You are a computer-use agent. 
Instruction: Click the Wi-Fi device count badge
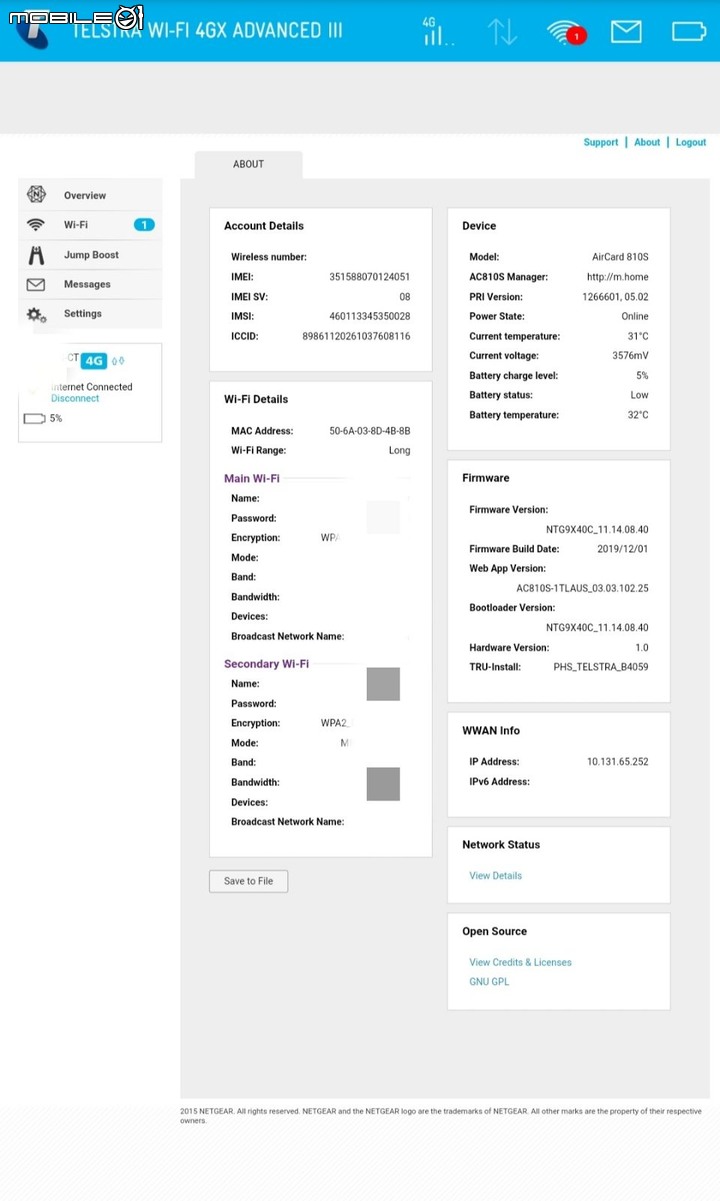(144, 225)
